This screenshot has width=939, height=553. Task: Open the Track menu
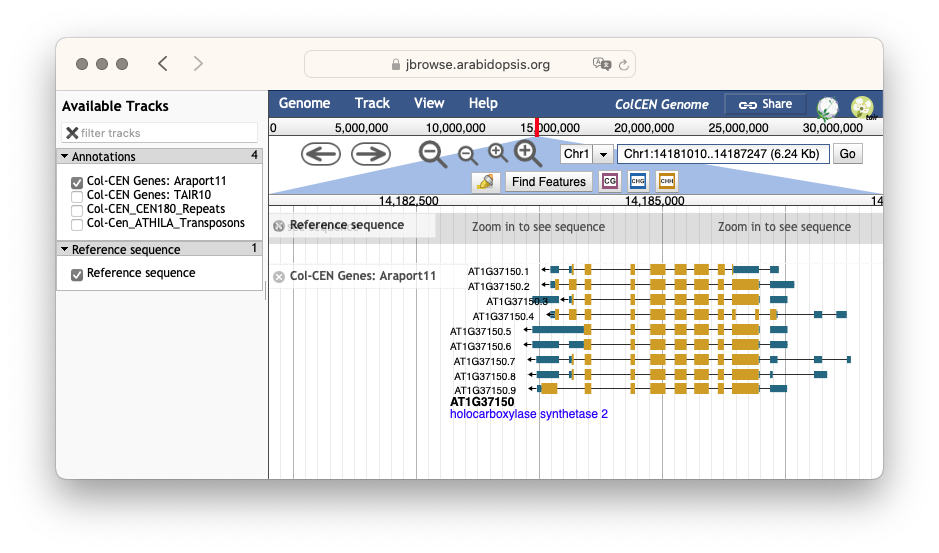point(372,103)
